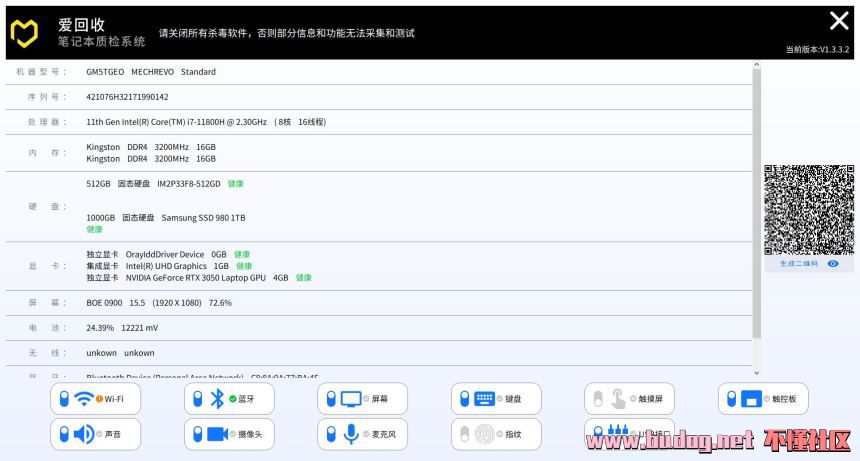The image size is (860, 461).
Task: Click the QR code image
Action: (x=809, y=209)
